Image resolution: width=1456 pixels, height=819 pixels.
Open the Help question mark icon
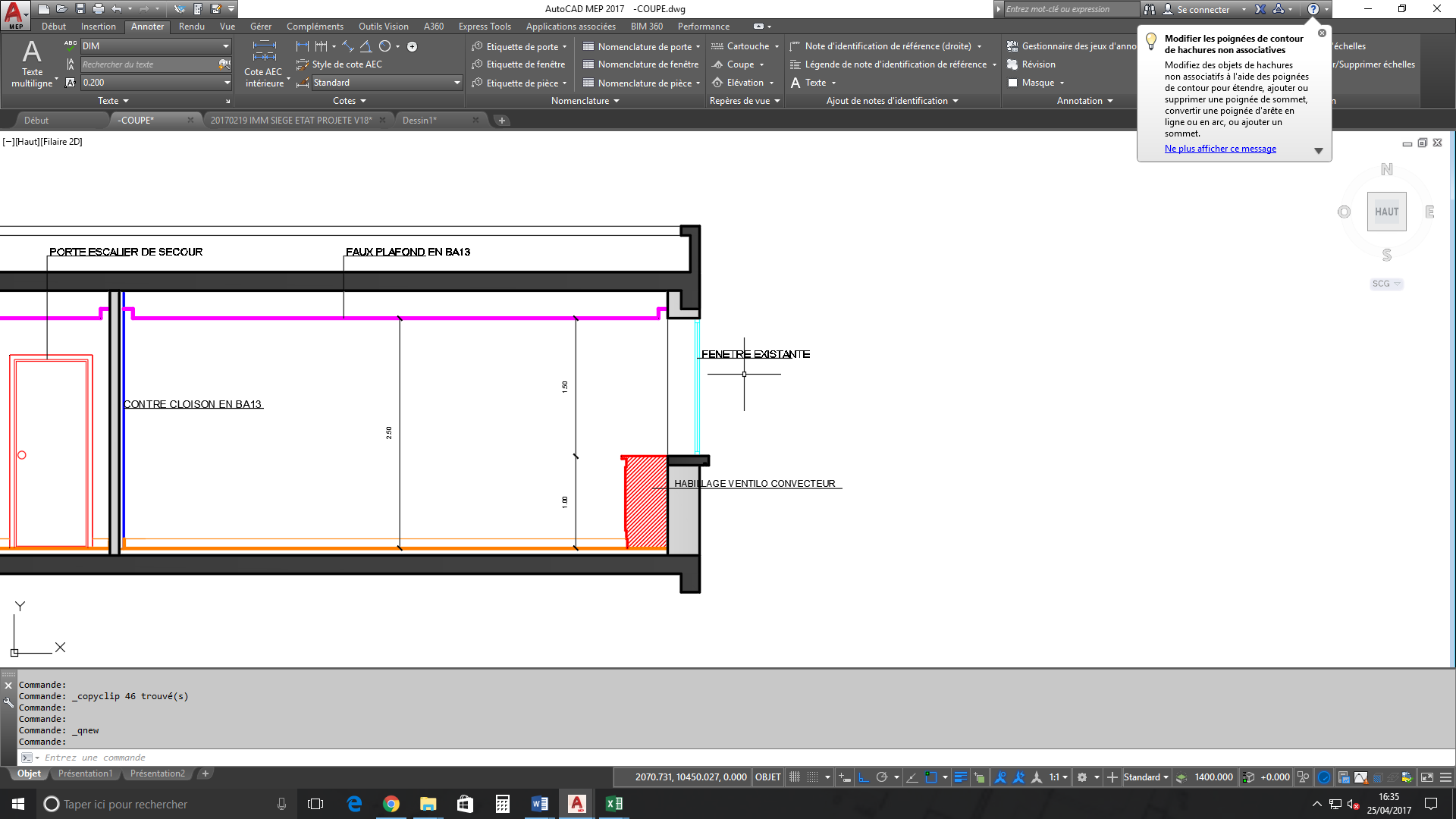(1313, 9)
